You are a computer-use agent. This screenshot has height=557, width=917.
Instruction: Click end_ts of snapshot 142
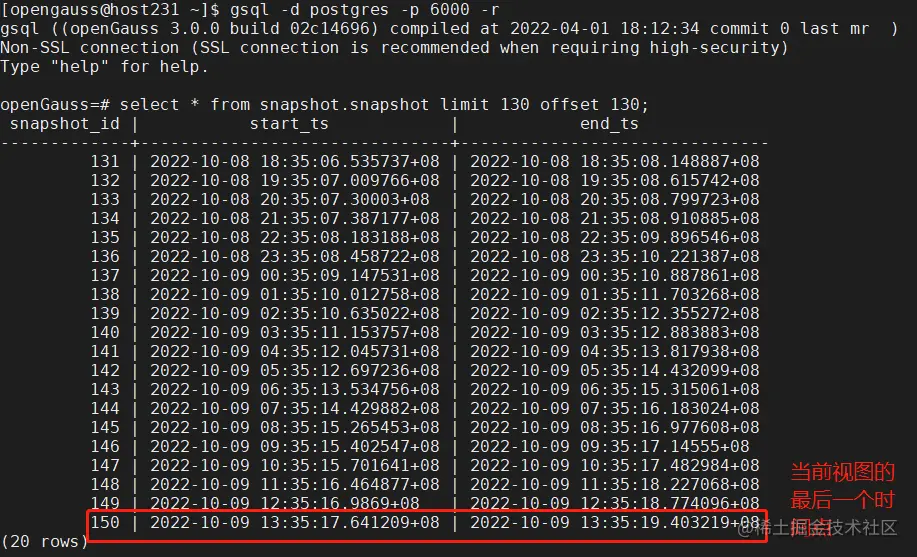[615, 370]
